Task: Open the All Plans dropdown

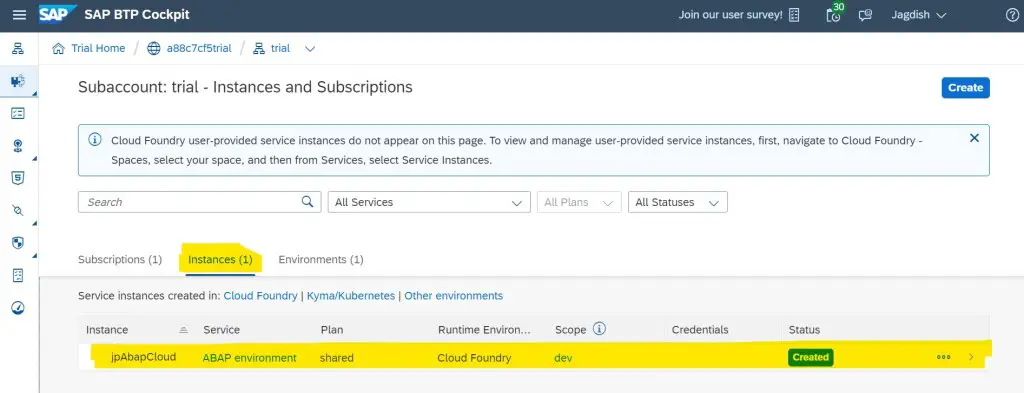Action: click(x=579, y=202)
